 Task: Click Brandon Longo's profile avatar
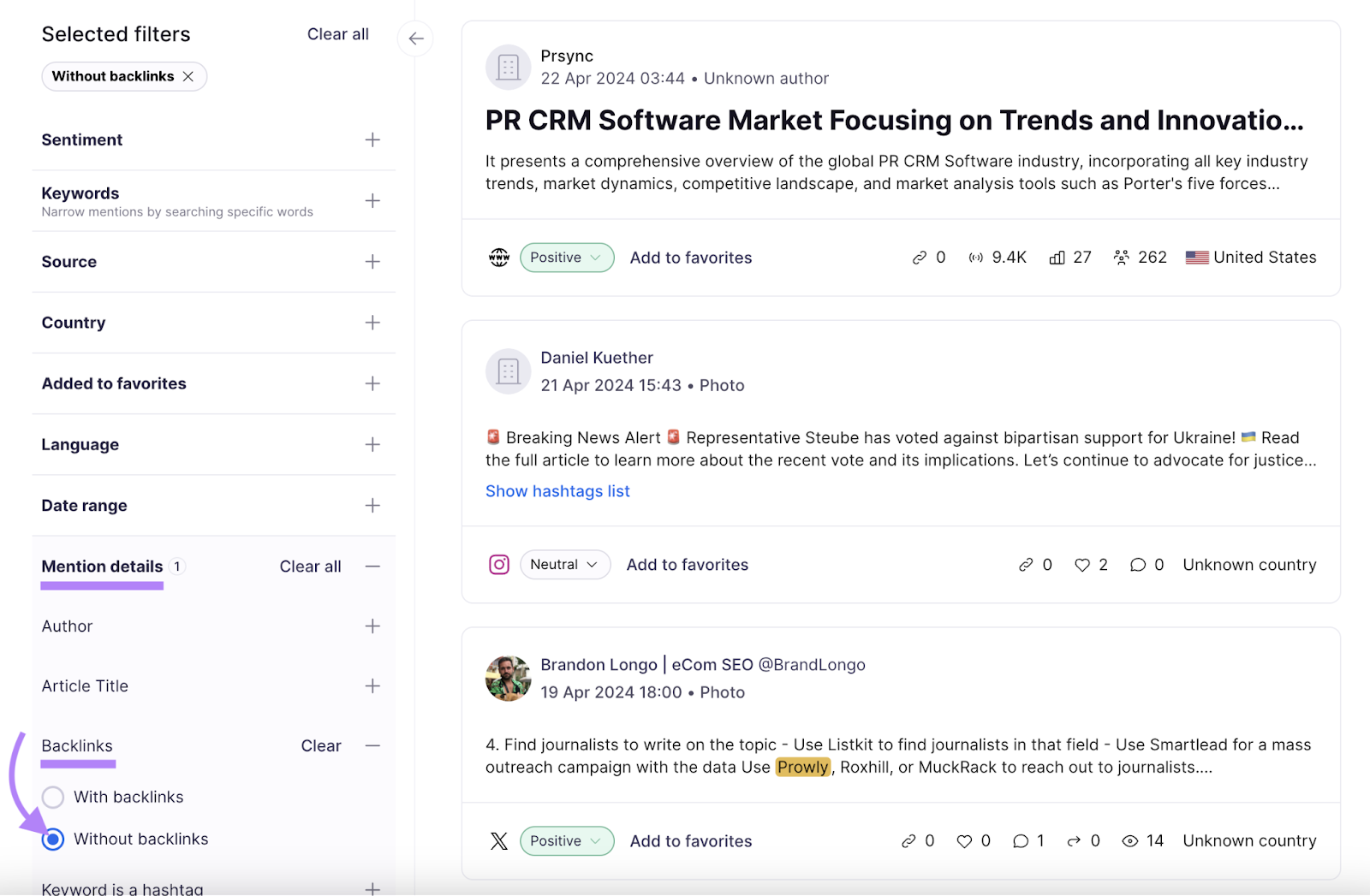508,679
